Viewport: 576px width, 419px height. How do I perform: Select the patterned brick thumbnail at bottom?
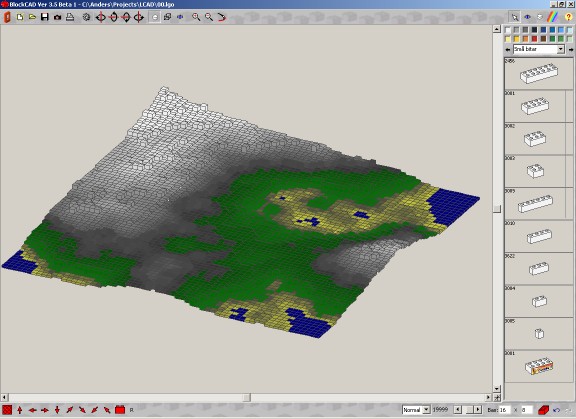click(x=539, y=366)
